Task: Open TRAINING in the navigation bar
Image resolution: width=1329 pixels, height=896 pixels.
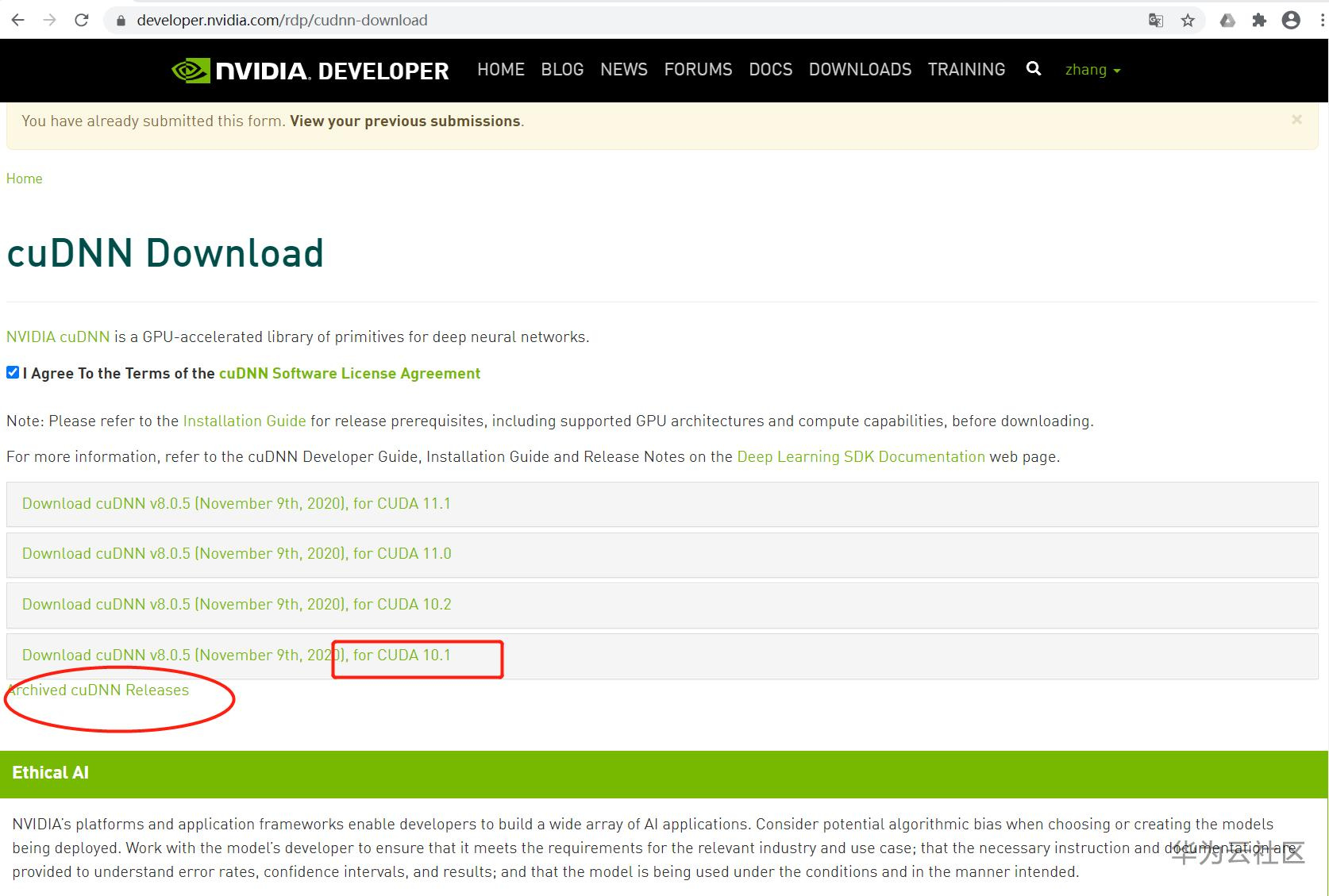Action: [x=967, y=70]
